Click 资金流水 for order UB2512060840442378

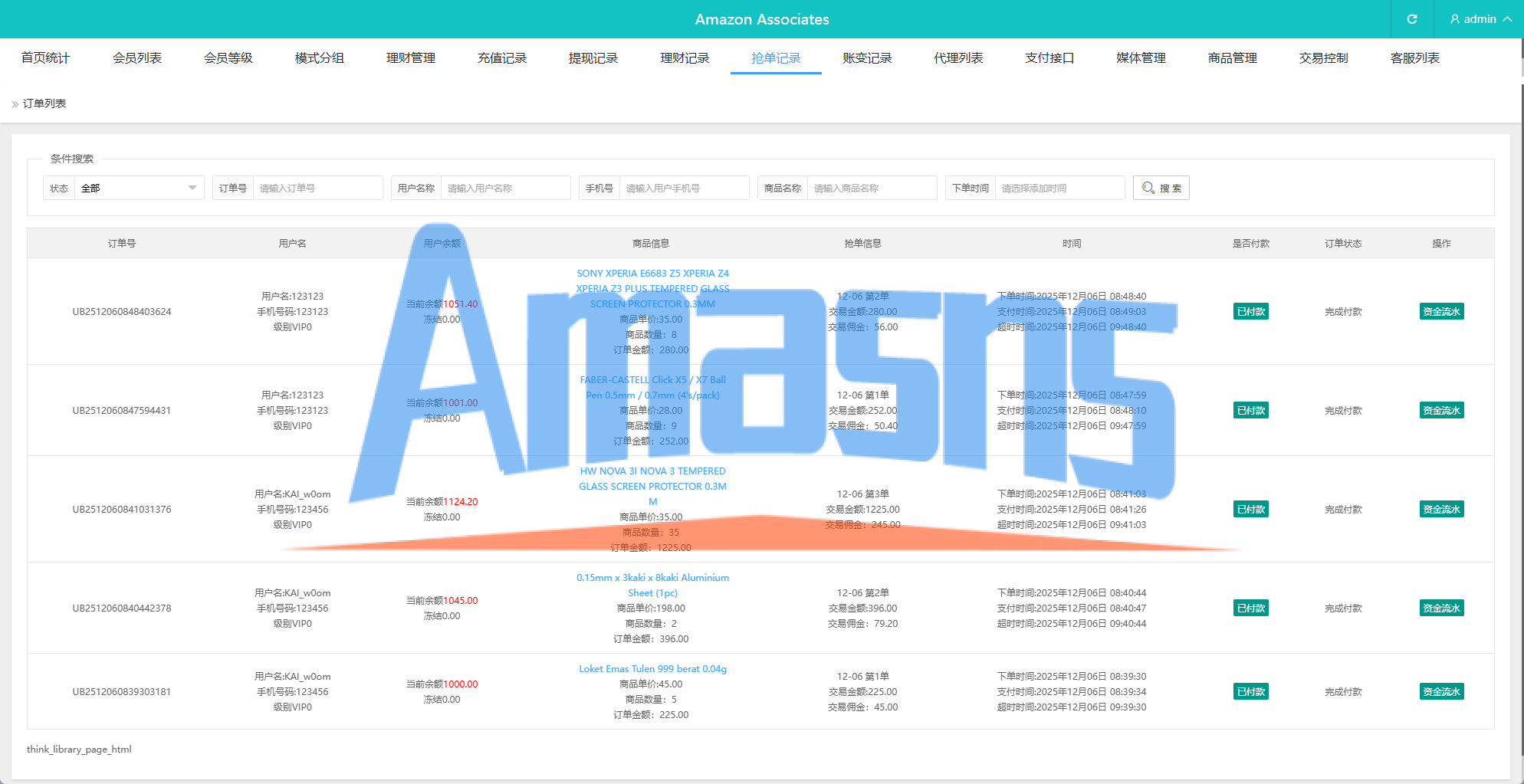[1441, 608]
